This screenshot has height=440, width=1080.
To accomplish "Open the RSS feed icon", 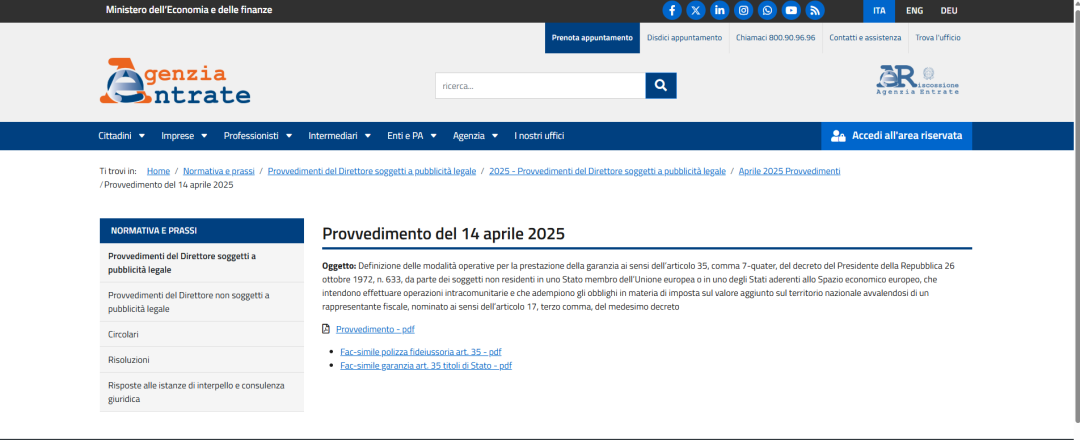I will click(815, 10).
